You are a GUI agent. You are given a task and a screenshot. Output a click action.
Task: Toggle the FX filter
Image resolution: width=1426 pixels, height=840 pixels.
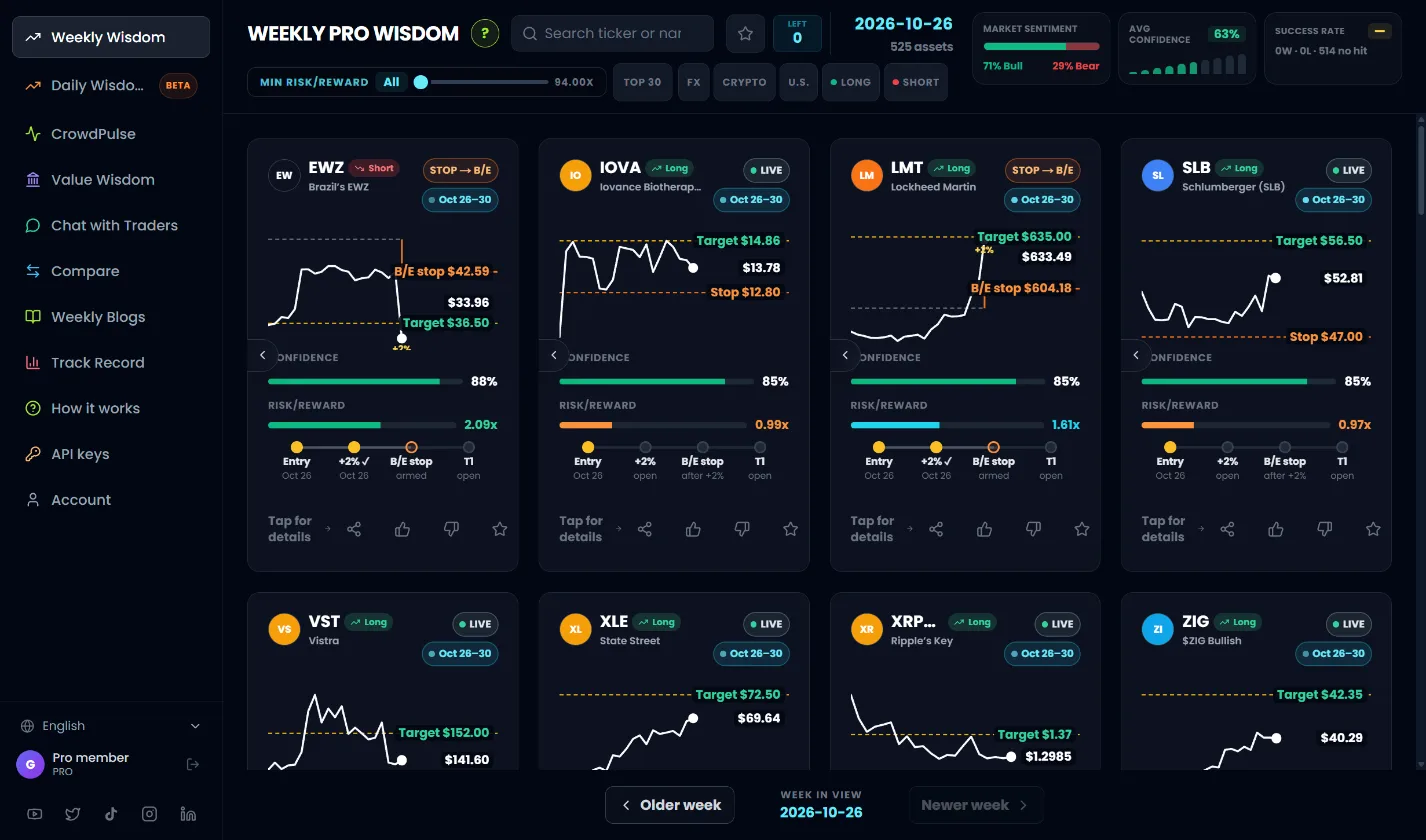tap(693, 82)
